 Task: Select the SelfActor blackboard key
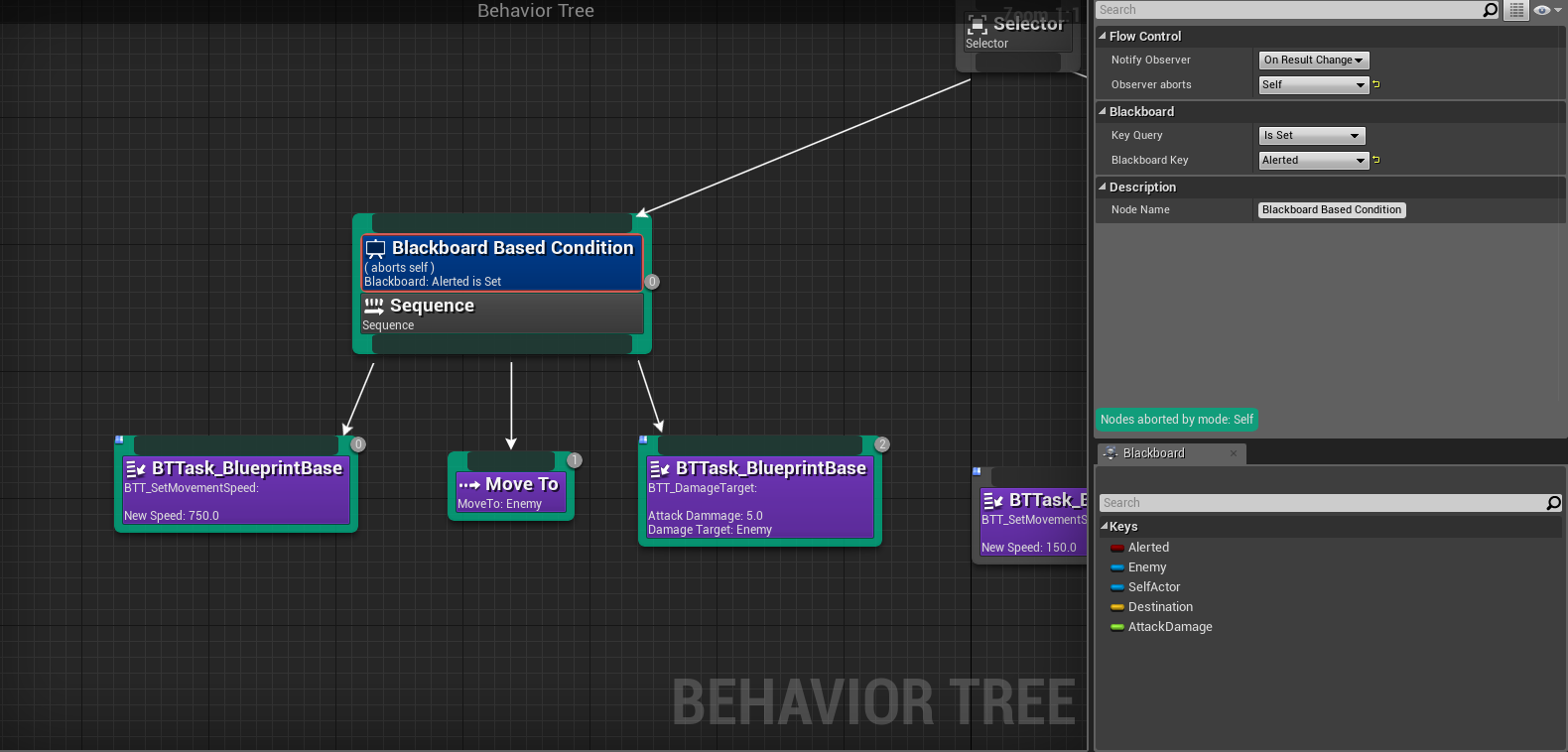pyautogui.click(x=1154, y=587)
